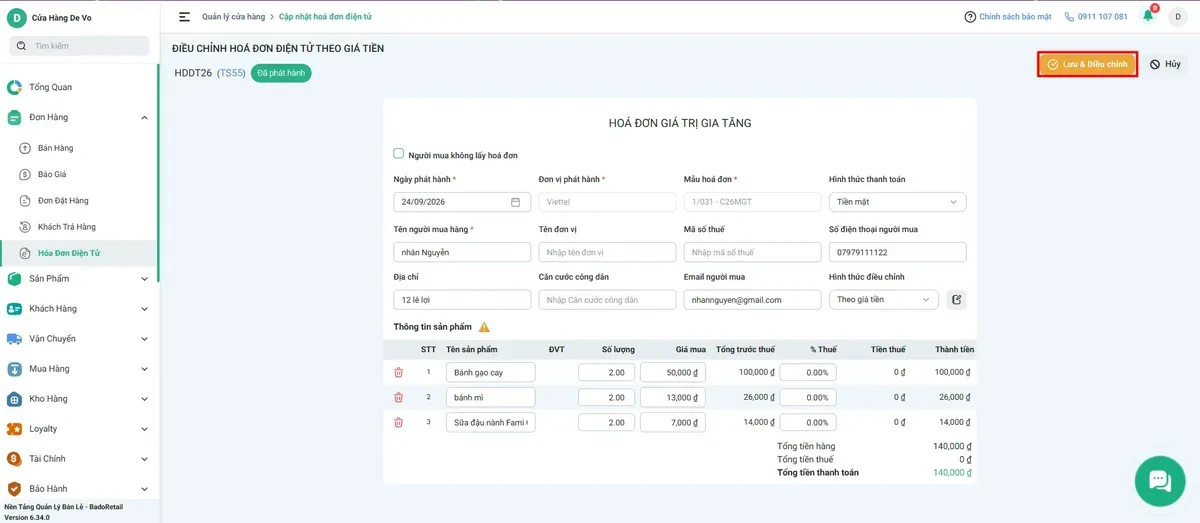Focus the Tìm kiếm search box

(x=79, y=46)
